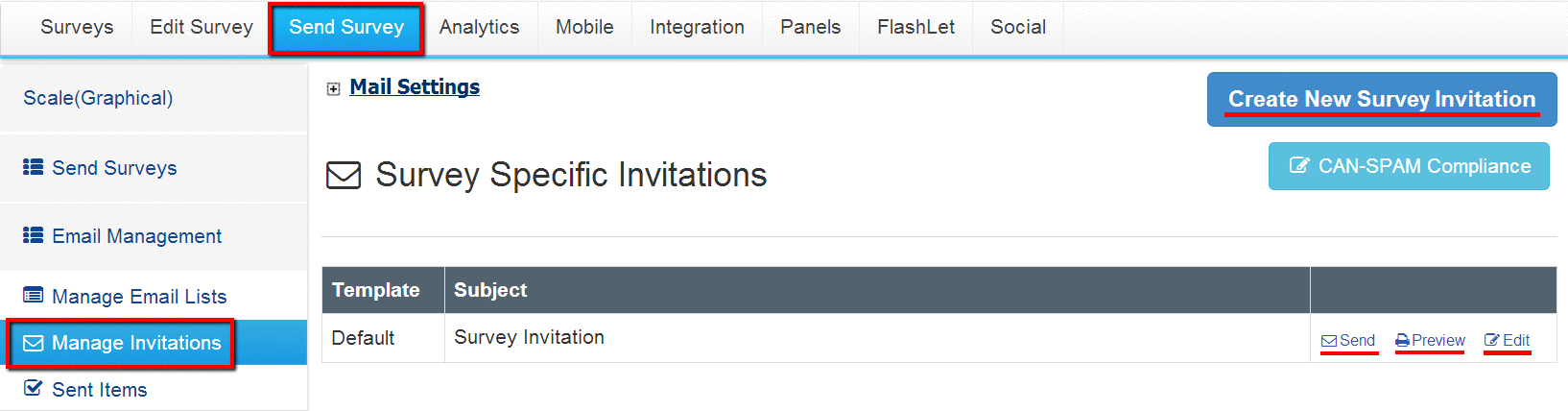Click the envelope icon on Manage Invitations
The height and width of the screenshot is (411, 1568).
coord(34,343)
